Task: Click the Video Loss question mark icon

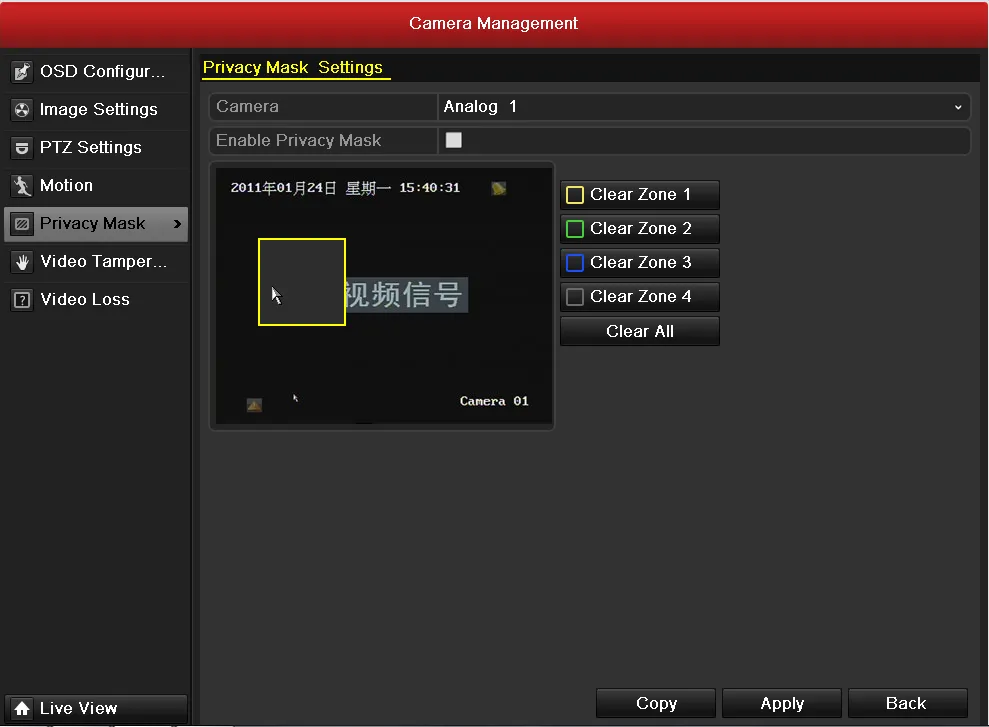Action: (x=22, y=300)
